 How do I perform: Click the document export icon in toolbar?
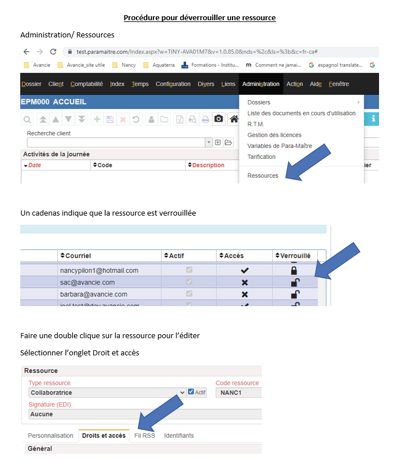point(179,119)
